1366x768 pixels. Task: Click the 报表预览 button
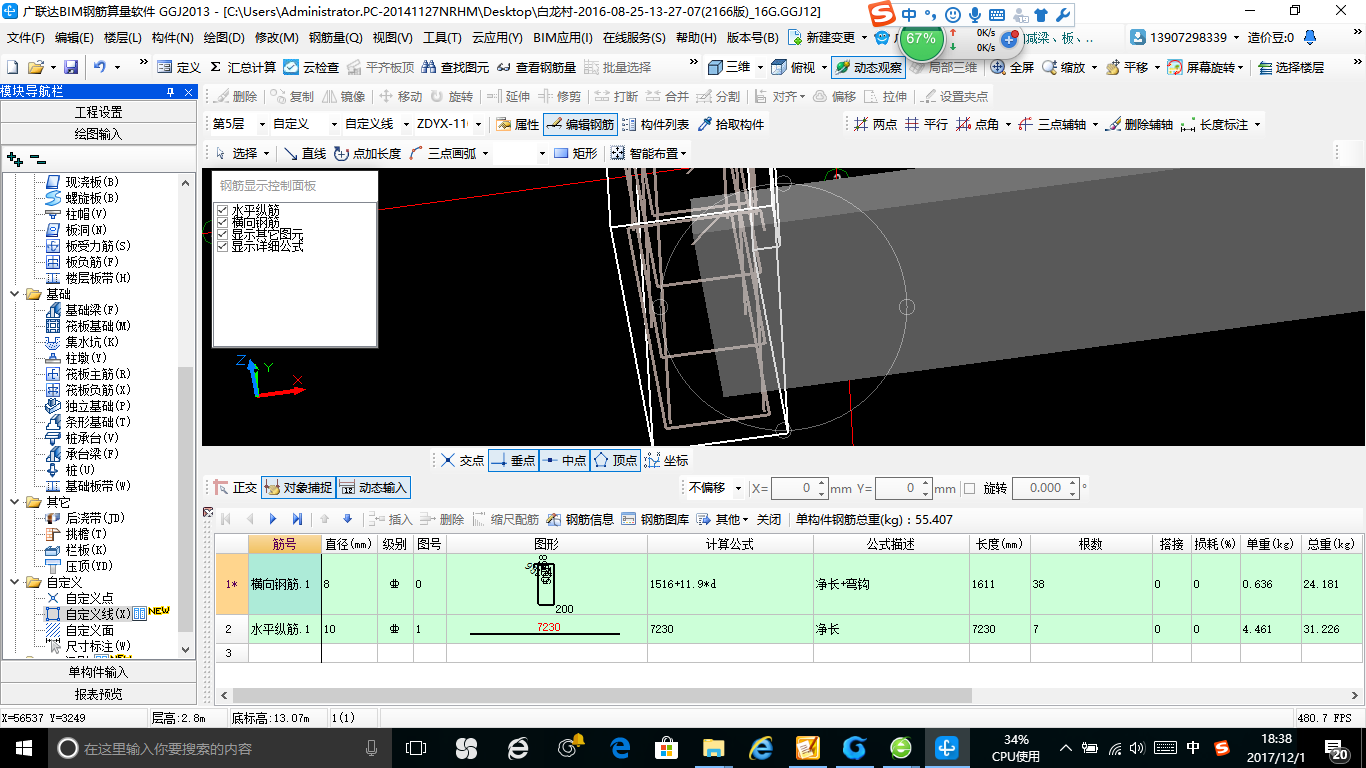click(98, 694)
